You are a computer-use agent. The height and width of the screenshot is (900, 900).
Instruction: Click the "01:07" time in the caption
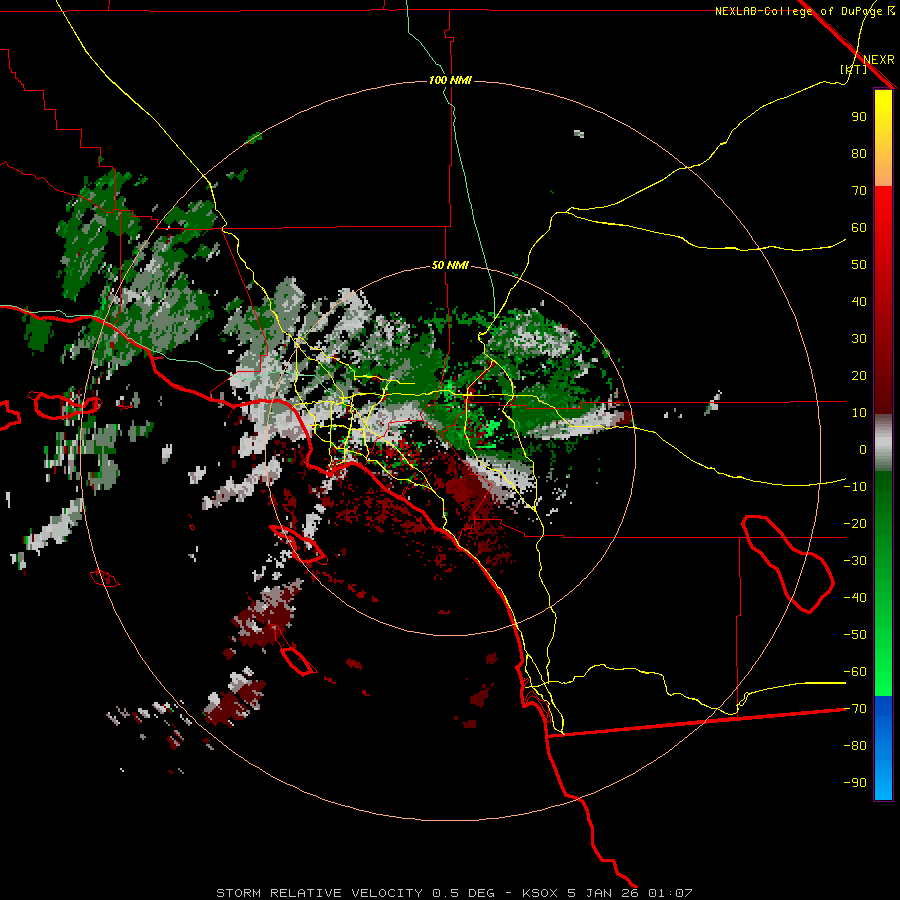click(670, 893)
